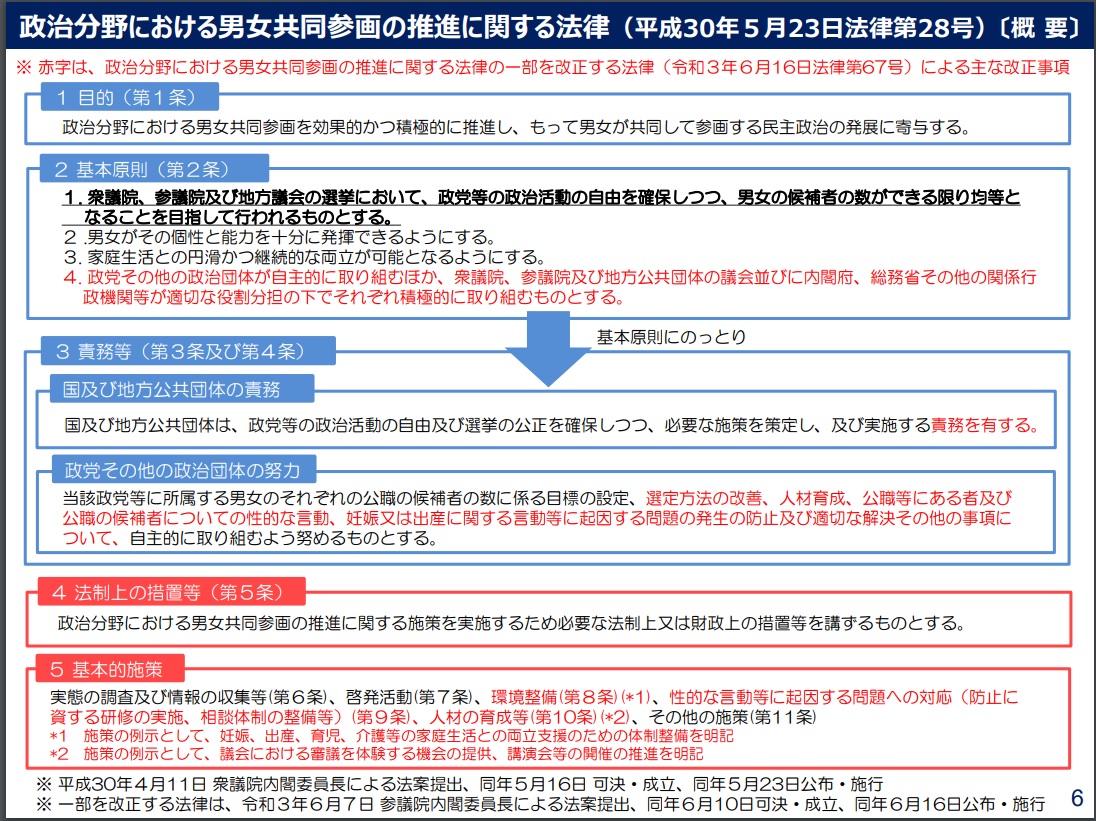The image size is (1096, 821).
Task: Click the red '責務を有する。' text
Action: click(x=985, y=425)
